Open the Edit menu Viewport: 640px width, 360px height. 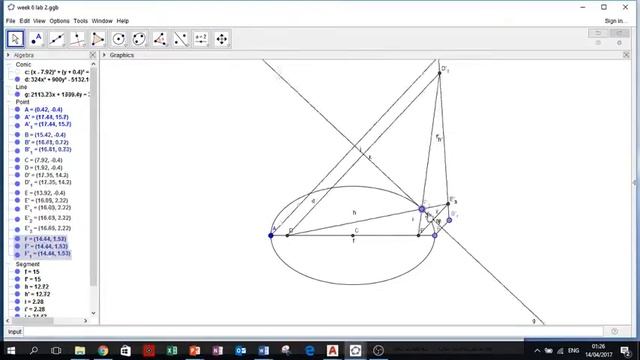24,21
